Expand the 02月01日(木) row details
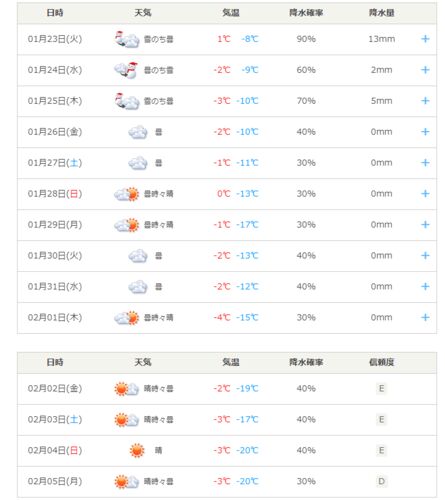445x500 pixels. tap(425, 317)
